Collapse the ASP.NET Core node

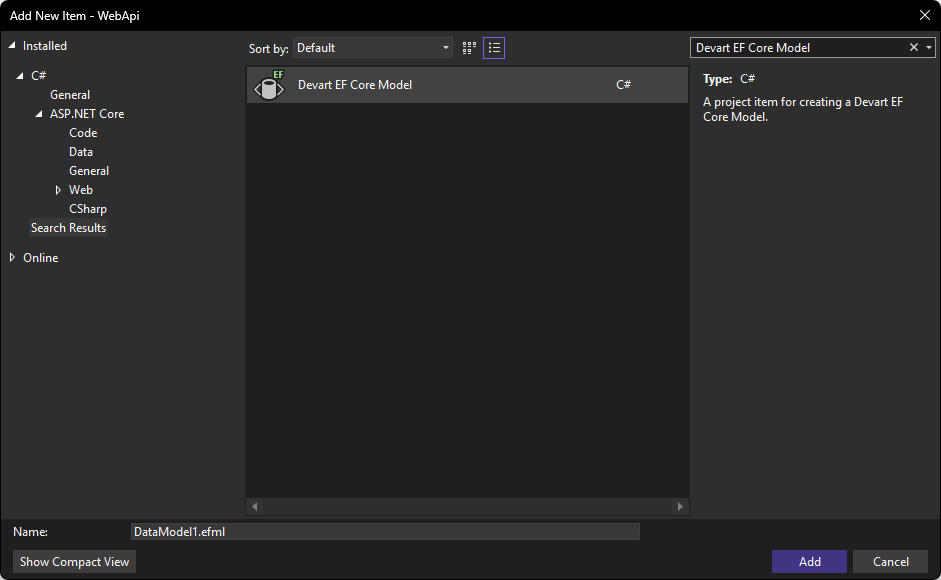click(40, 113)
